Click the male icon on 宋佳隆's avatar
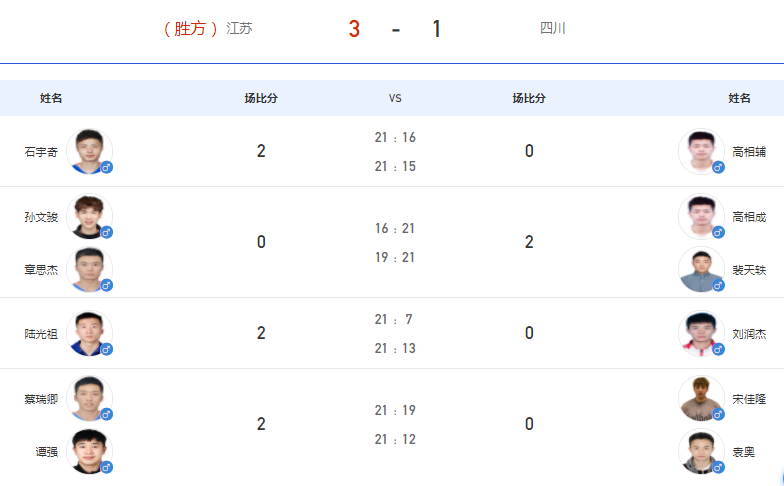 [718, 414]
